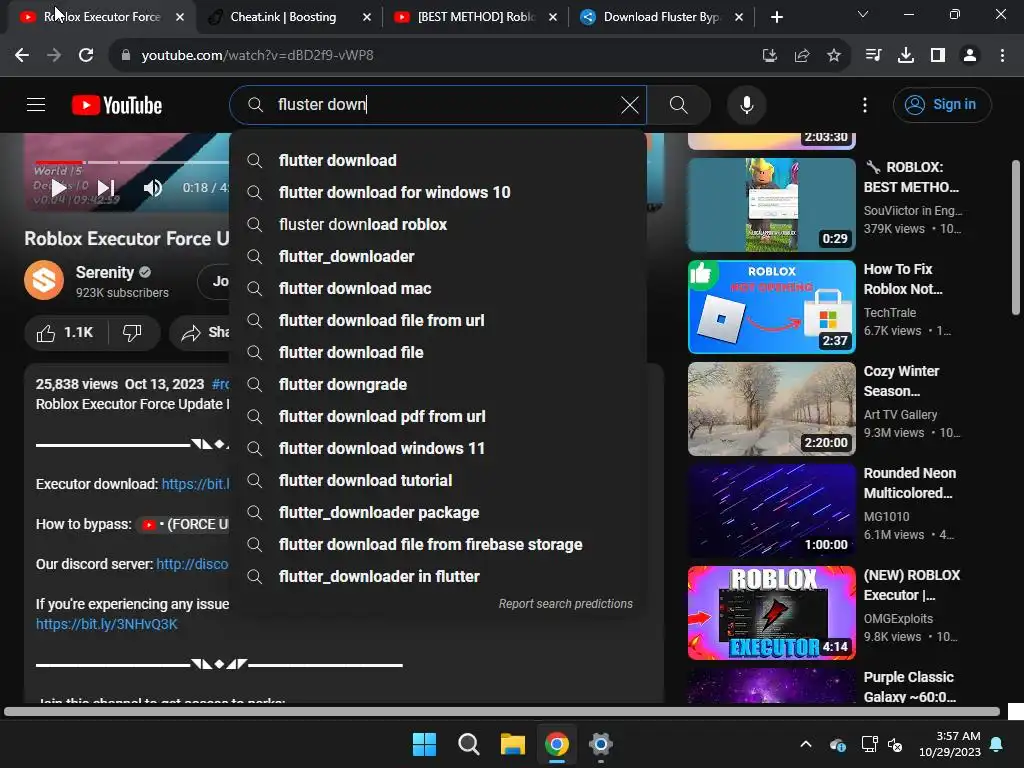Like the video showing 1.1K
Viewport: 1024px width, 768px height.
click(x=65, y=332)
